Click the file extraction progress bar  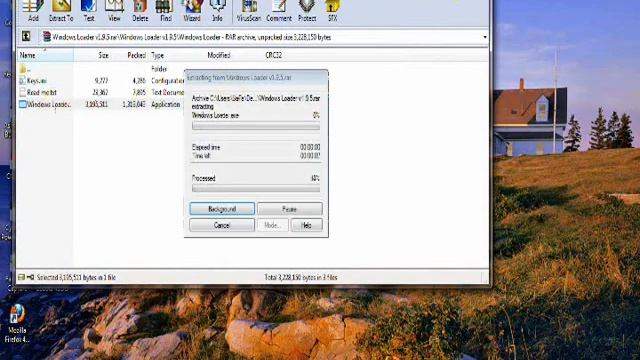pyautogui.click(x=256, y=127)
